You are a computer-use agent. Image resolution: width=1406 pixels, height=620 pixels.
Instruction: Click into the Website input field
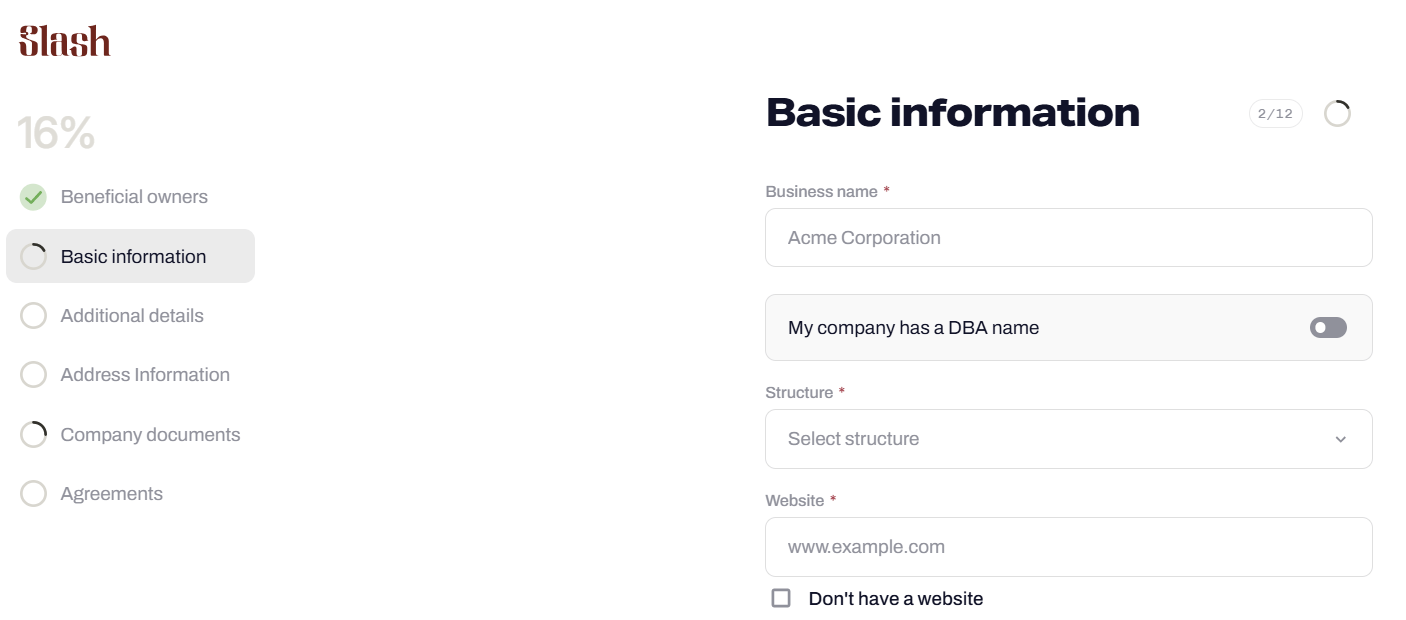click(x=1068, y=547)
